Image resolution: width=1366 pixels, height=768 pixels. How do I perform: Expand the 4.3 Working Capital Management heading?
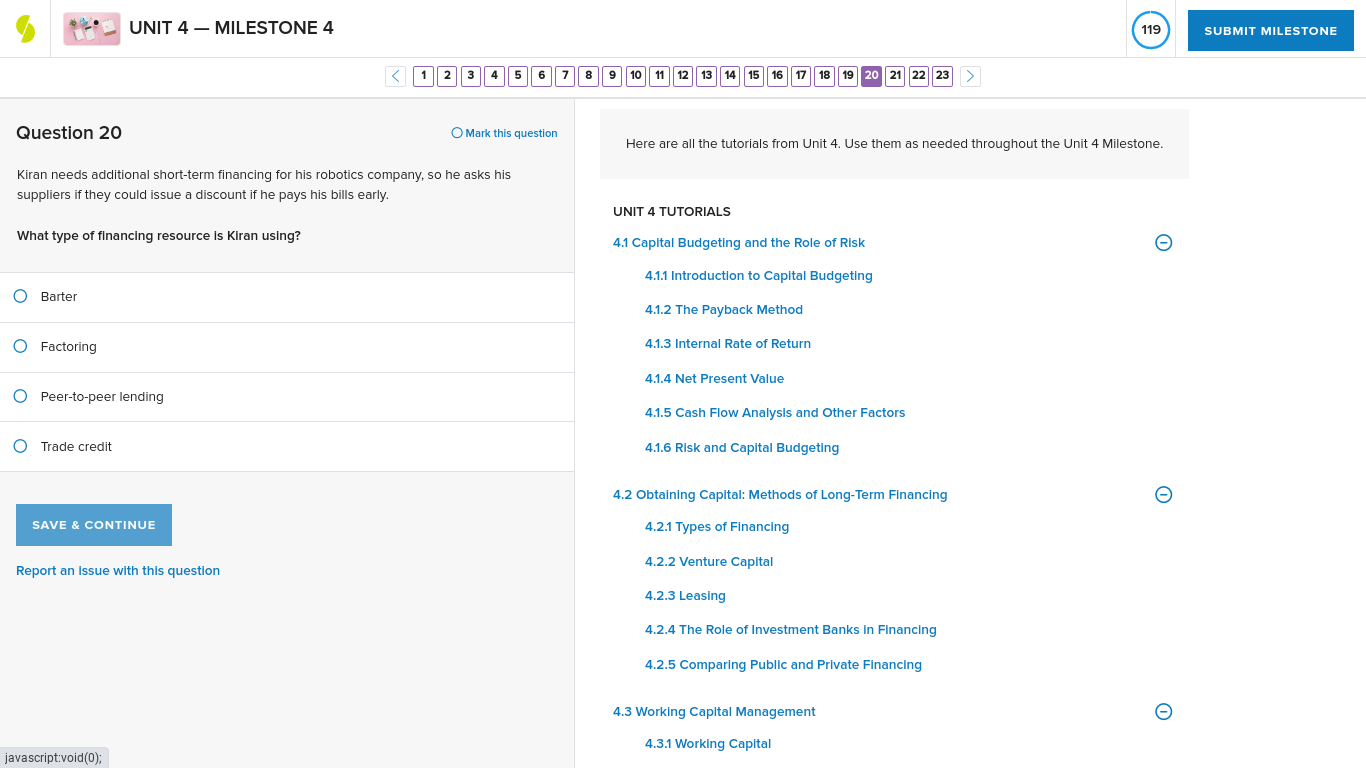[714, 711]
